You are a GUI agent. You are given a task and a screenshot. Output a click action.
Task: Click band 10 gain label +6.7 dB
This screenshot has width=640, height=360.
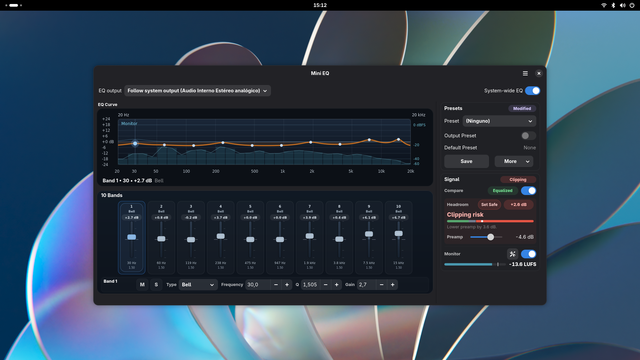click(398, 218)
